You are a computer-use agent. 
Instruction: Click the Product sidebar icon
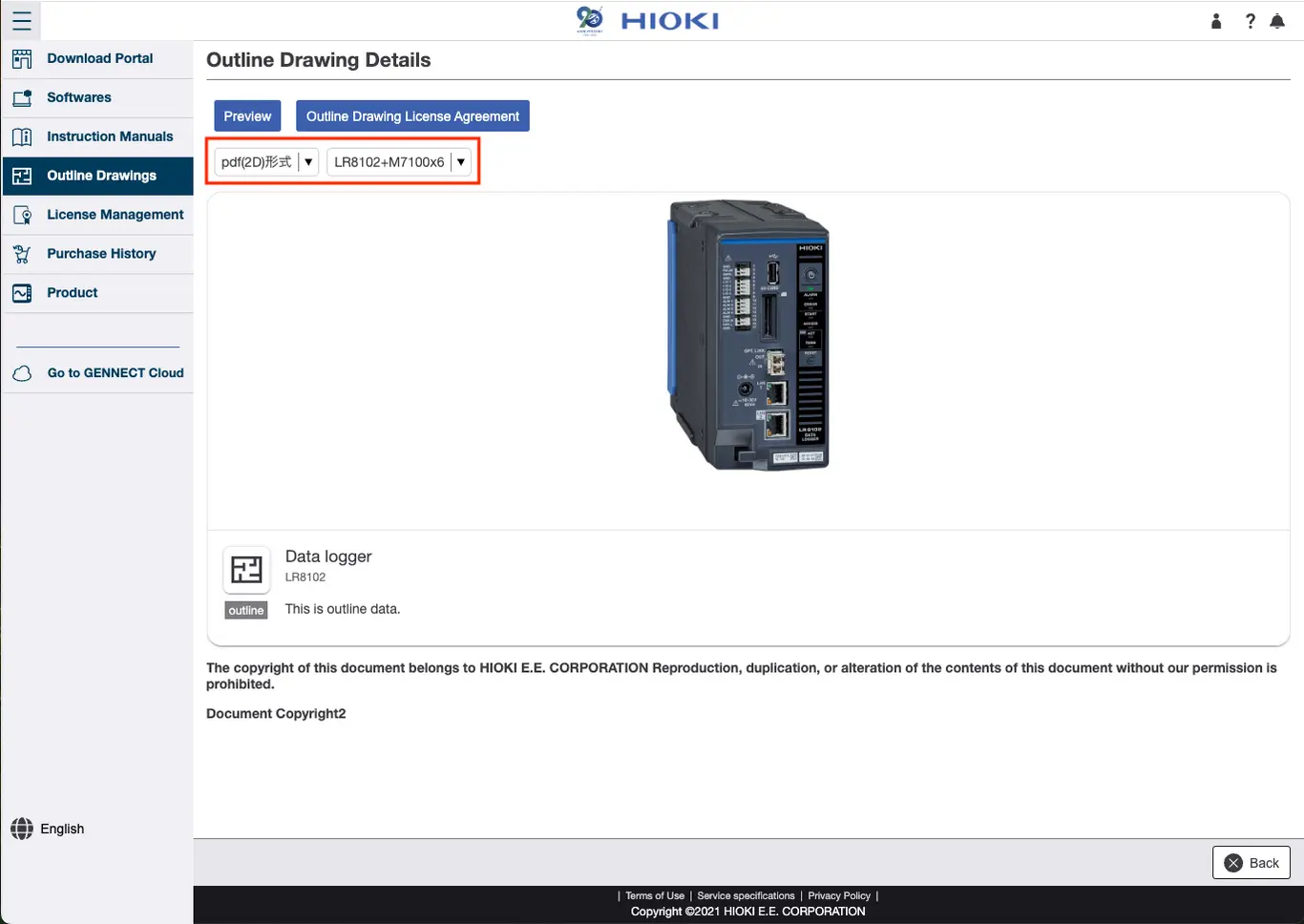(x=22, y=294)
